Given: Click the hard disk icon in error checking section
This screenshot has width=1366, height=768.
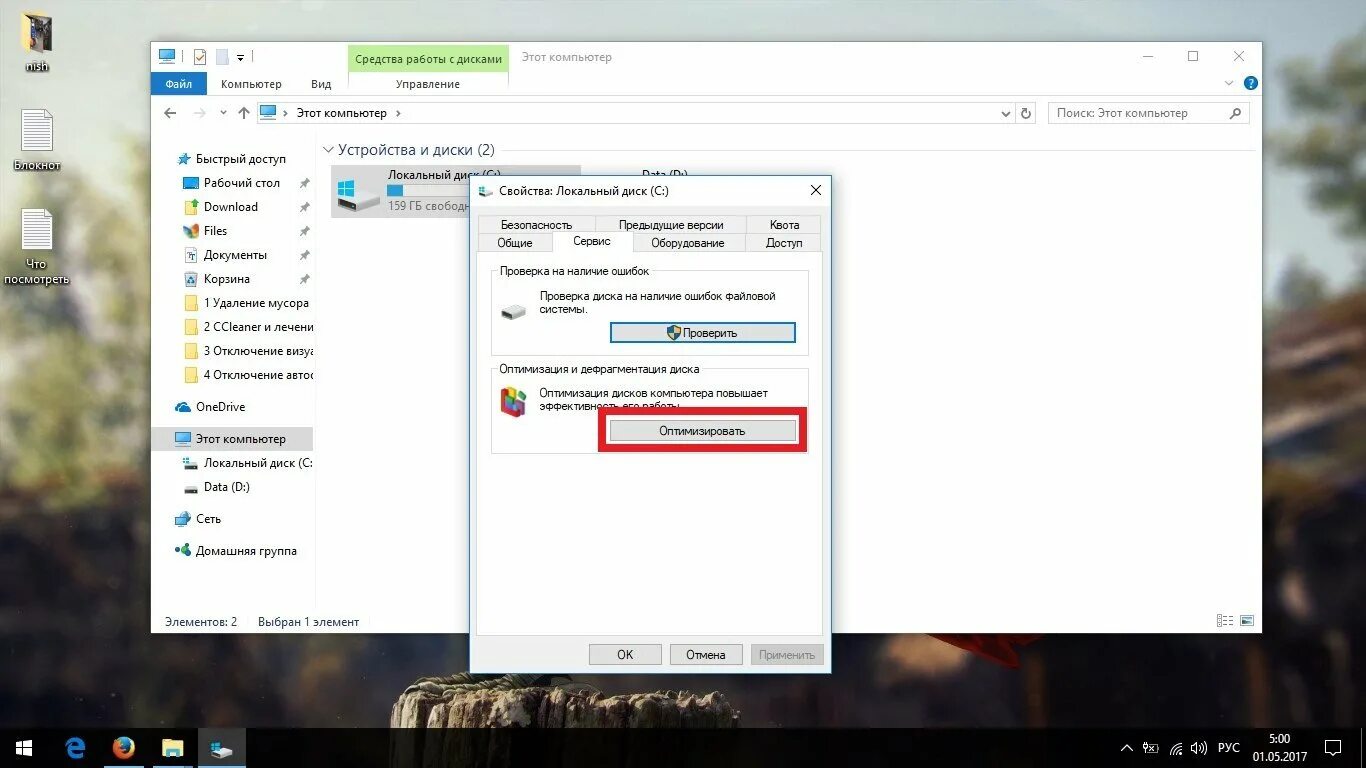Looking at the screenshot, I should click(513, 311).
